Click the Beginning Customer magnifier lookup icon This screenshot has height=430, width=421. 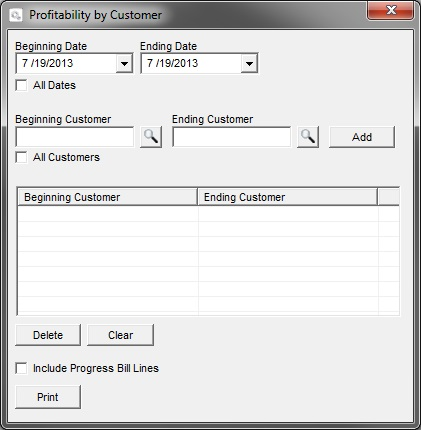pos(151,137)
